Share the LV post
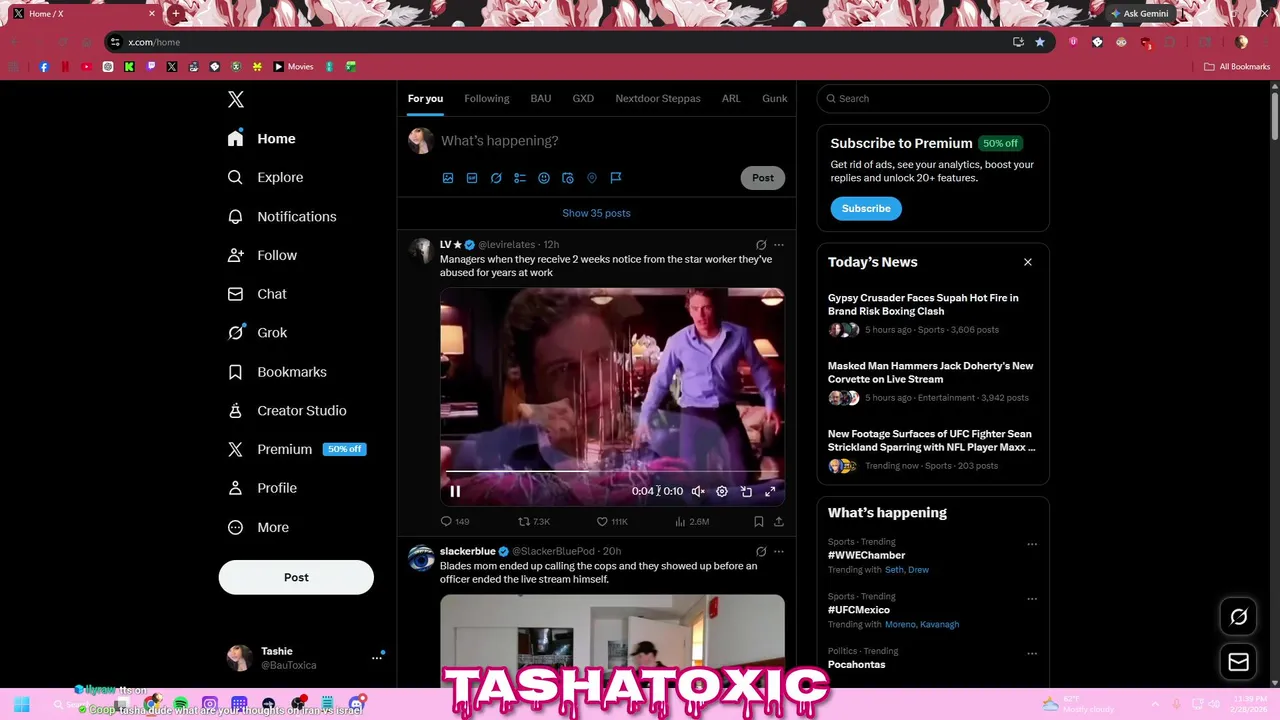This screenshot has width=1280, height=720. click(x=779, y=521)
